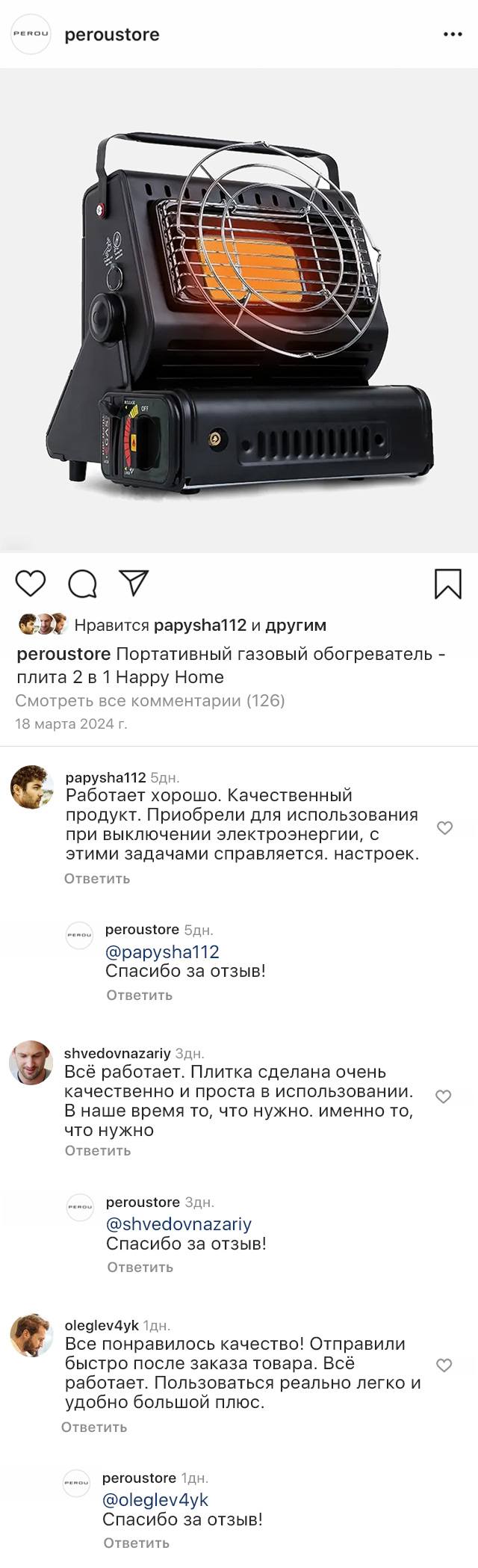Viewport: 478px width, 1568px height.
Task: Reply to oleglev4yk's comment
Action: (94, 1427)
